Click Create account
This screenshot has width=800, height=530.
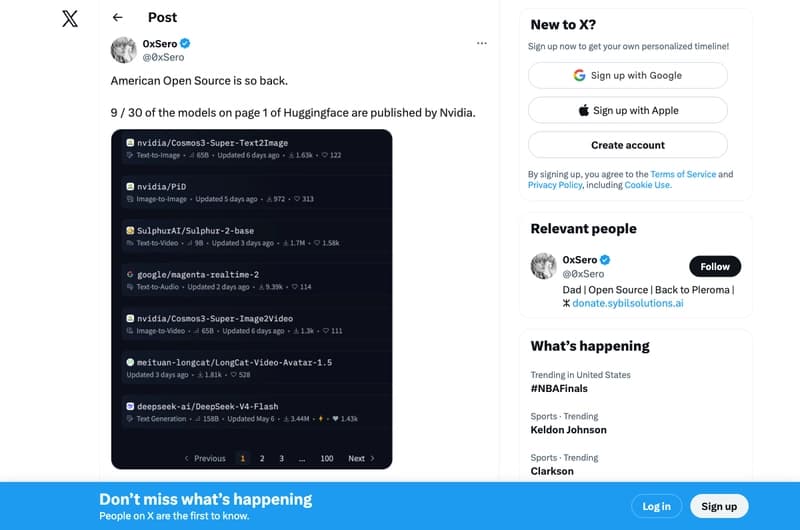coord(628,145)
